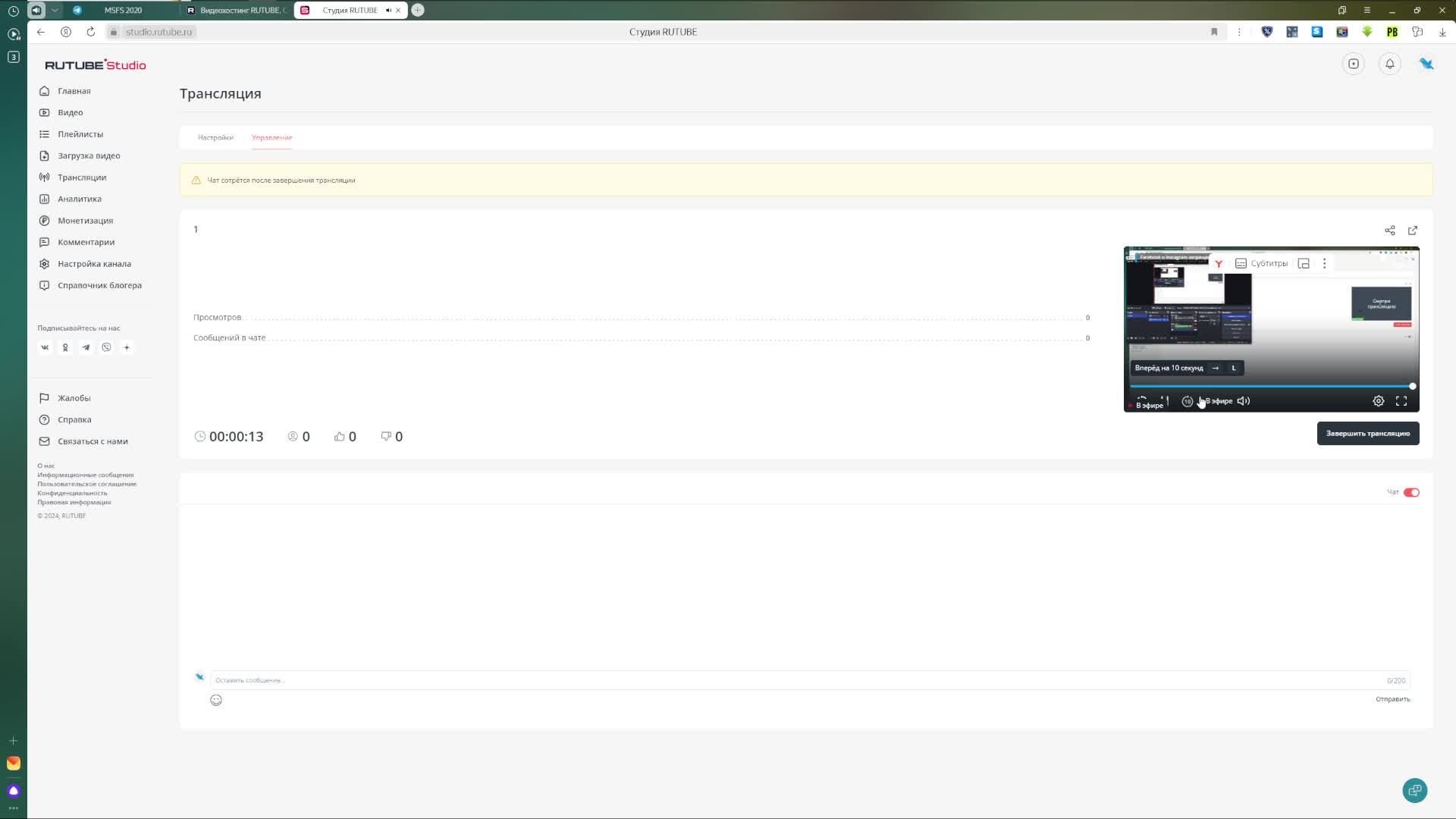This screenshot has height=819, width=1456.
Task: Open the Комментарии section
Action: click(x=86, y=242)
